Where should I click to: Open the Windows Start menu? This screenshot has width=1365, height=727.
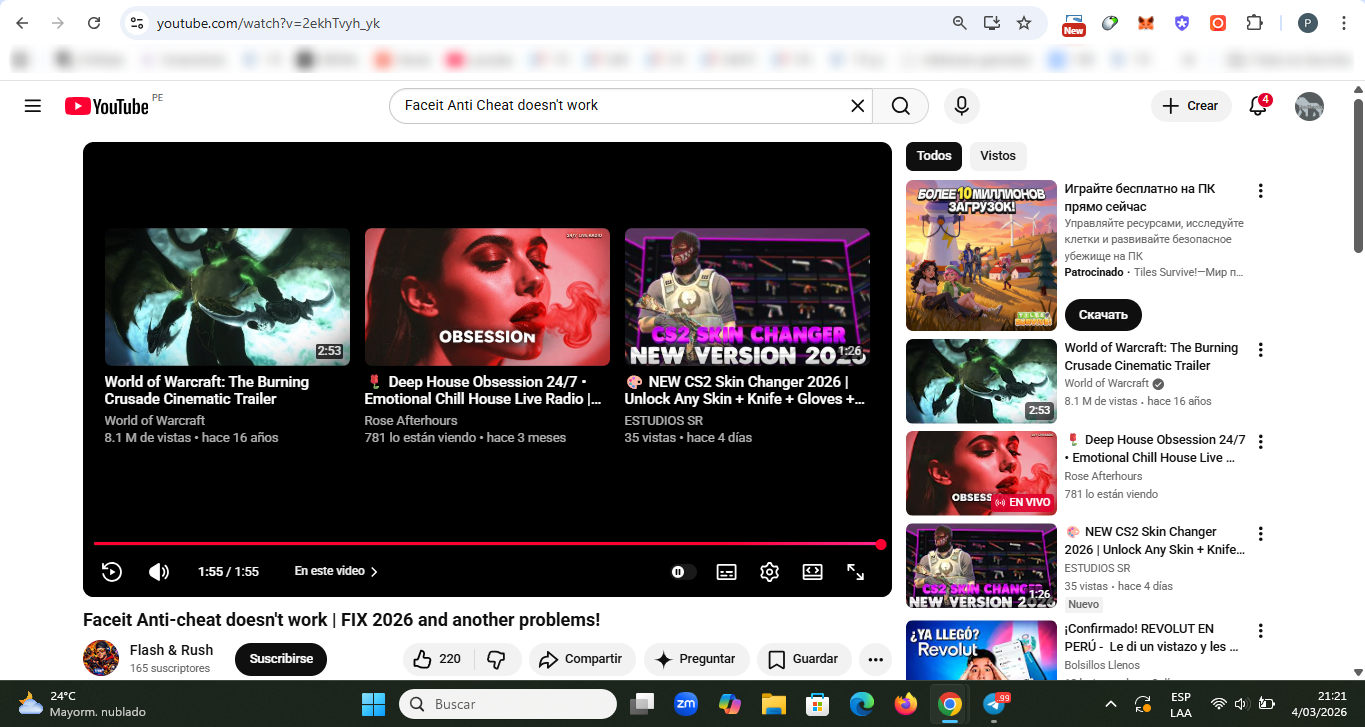(373, 704)
